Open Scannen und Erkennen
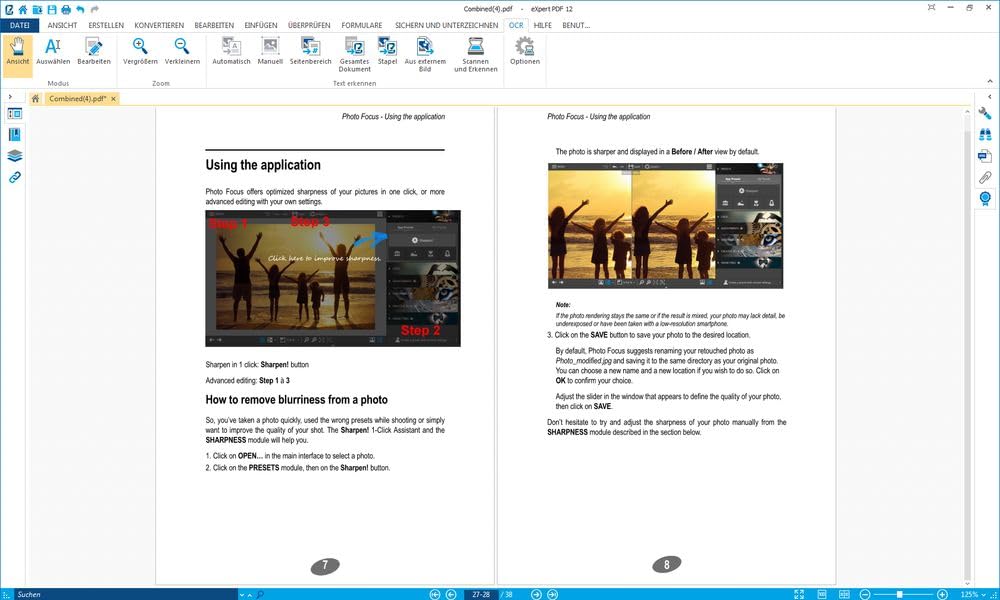 coord(475,52)
